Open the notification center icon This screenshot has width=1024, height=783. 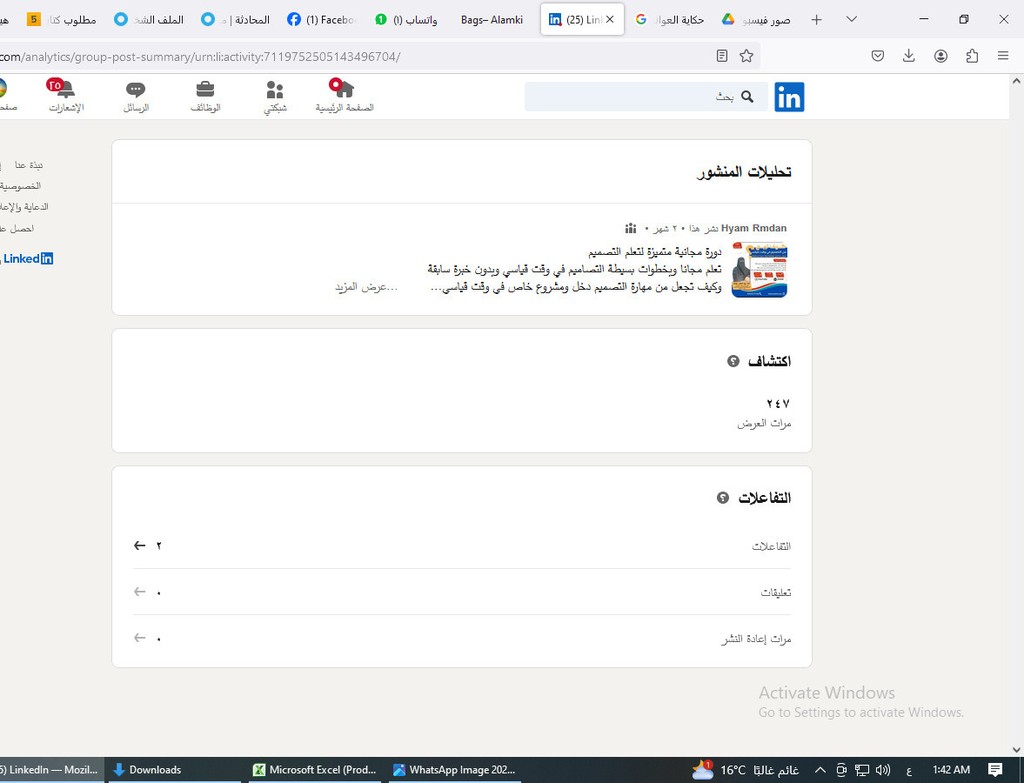[x=995, y=770]
